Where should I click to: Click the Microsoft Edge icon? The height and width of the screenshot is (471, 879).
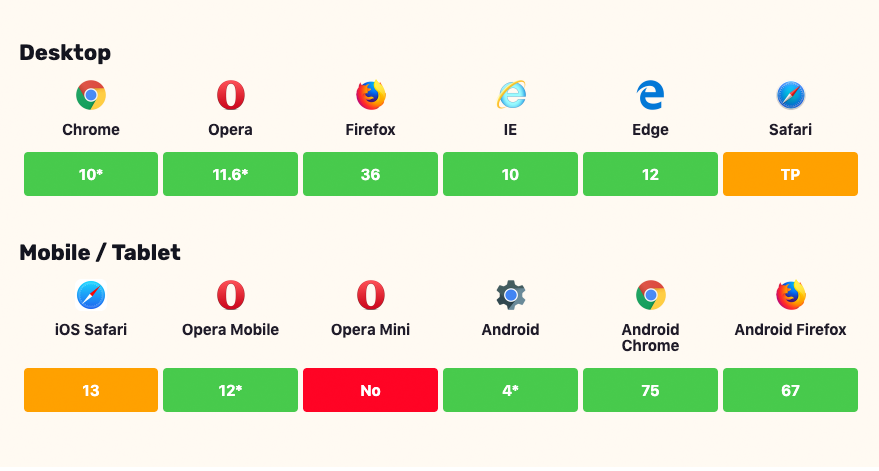coord(651,96)
